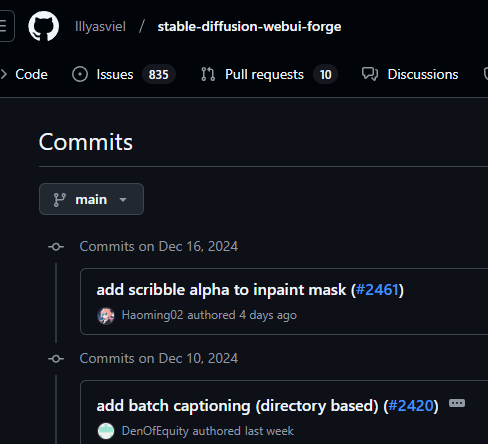Screen dimensions: 488x444
Task: Switch to the Issues tab
Action: [x=124, y=74]
